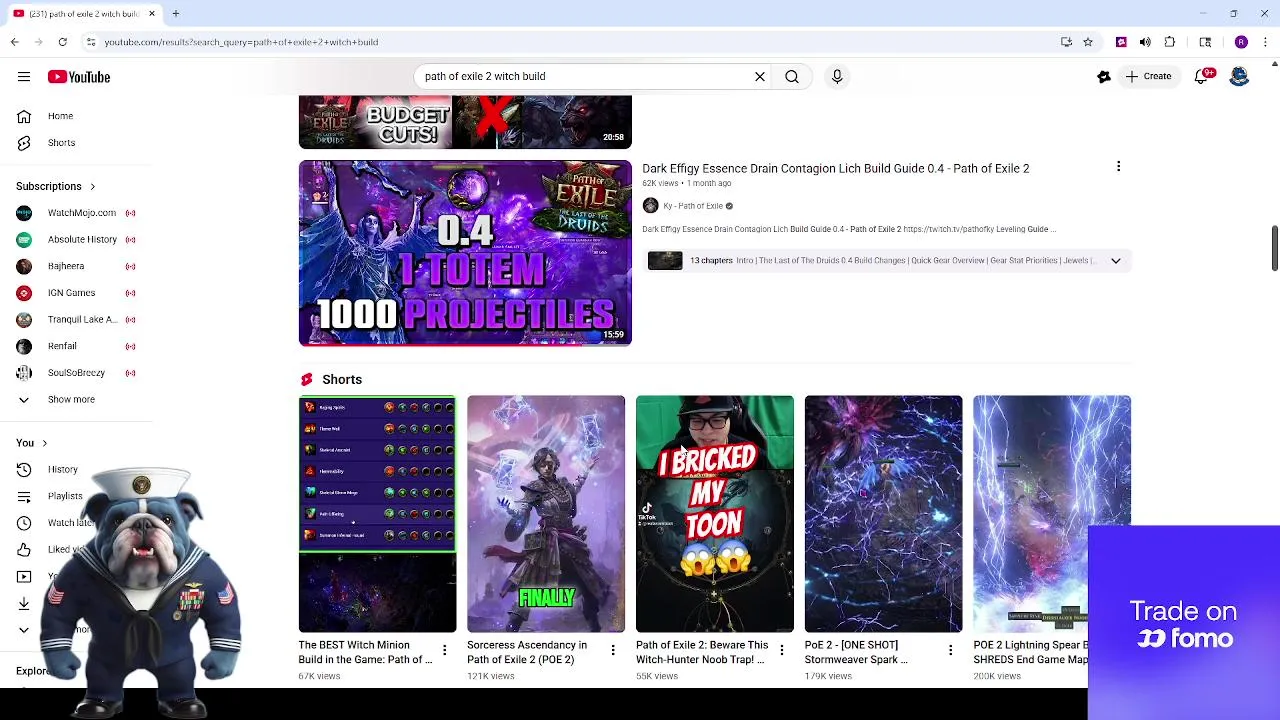This screenshot has height=720, width=1280.
Task: Open SoulSoBreezy subscription channel
Action: pyautogui.click(x=76, y=373)
